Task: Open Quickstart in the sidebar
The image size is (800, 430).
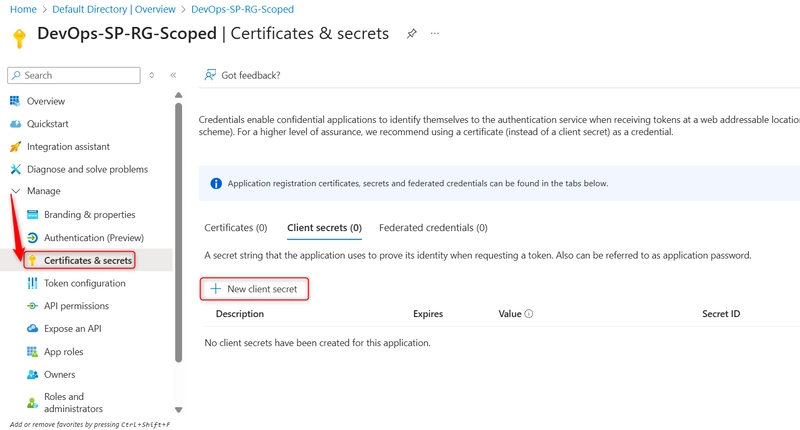Action: tap(47, 123)
